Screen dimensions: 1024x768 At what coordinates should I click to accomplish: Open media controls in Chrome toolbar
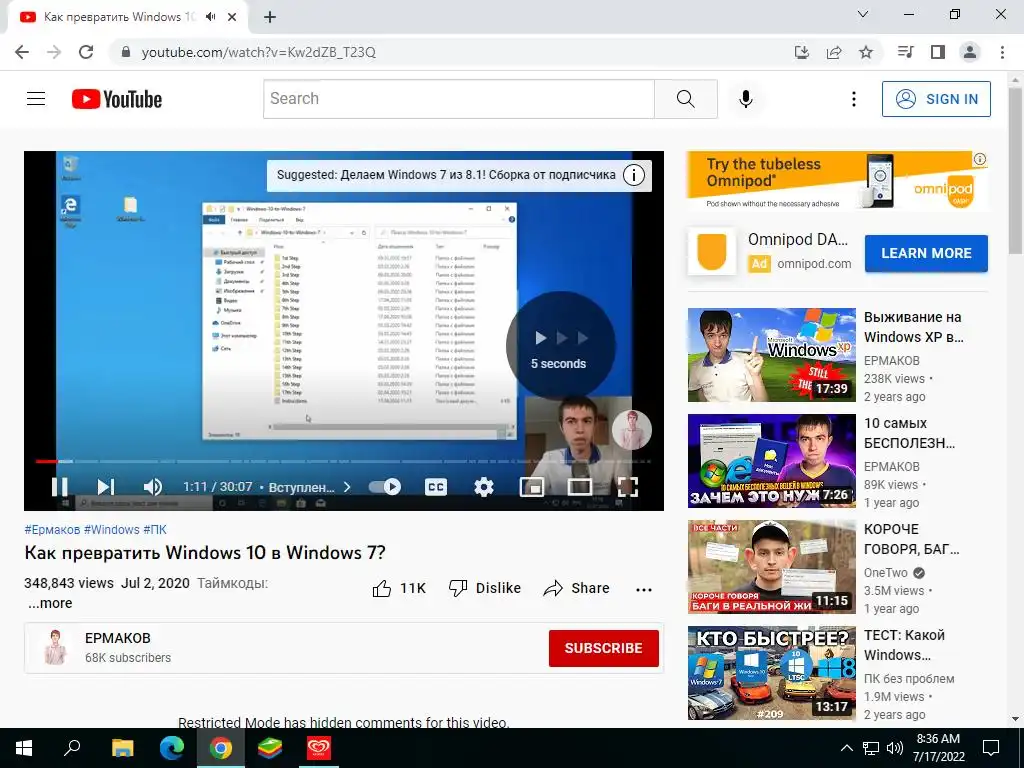click(x=905, y=52)
